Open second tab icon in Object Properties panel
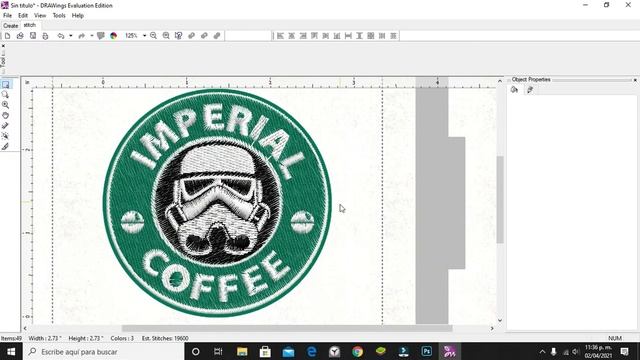This screenshot has height=360, width=640. [530, 90]
